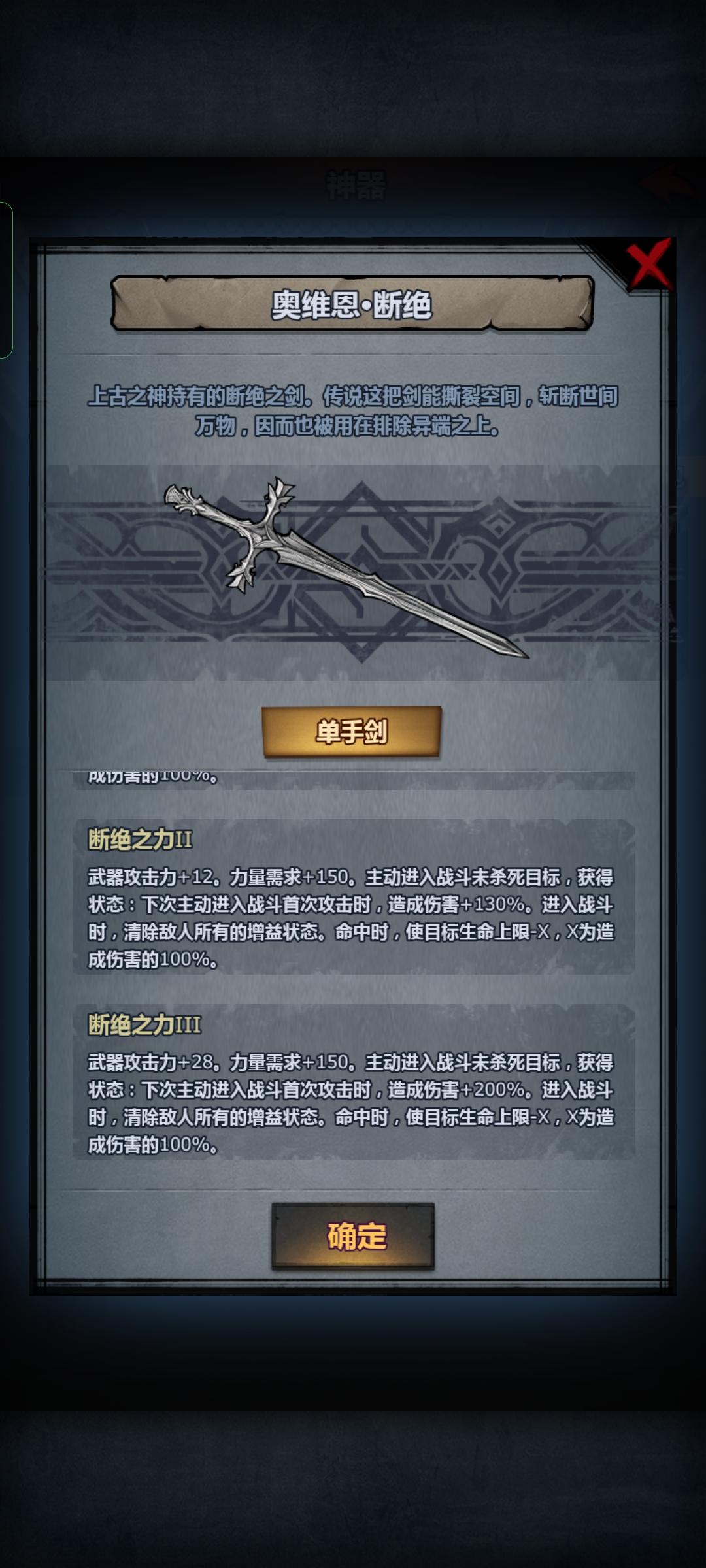The image size is (706, 1568).
Task: Tap the 断绝之力II description with +130%
Action: coord(352,918)
